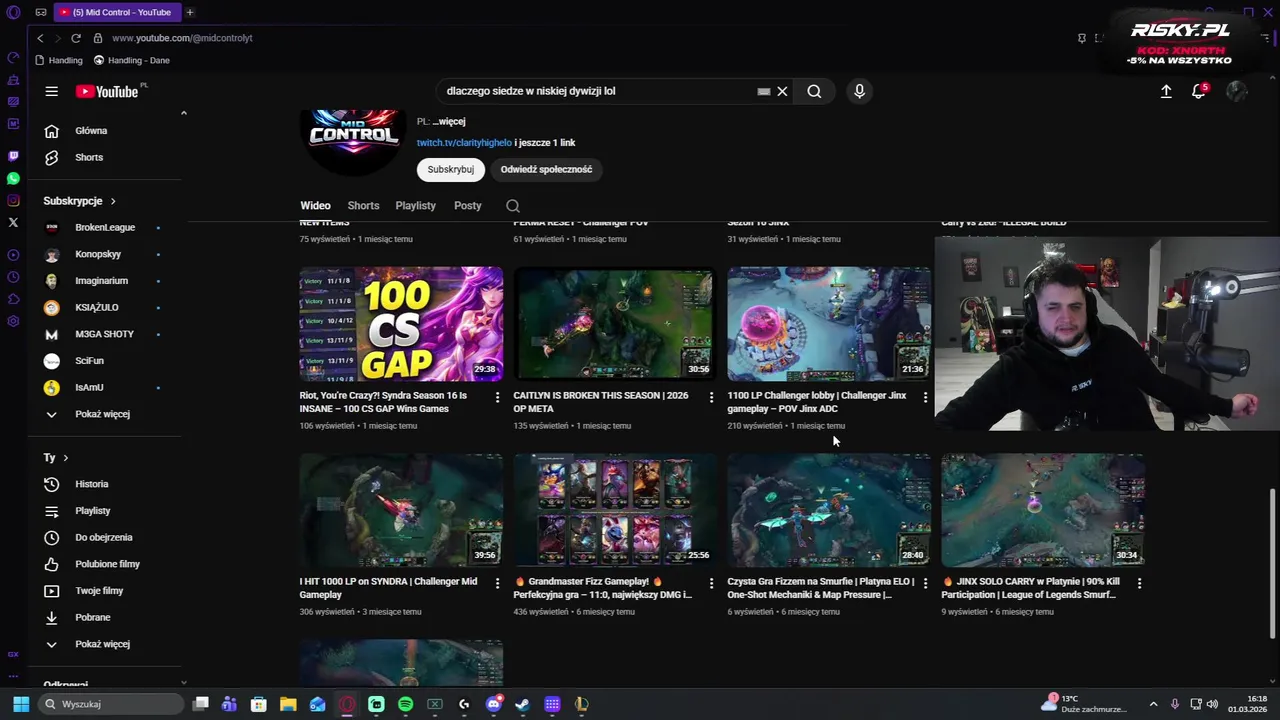Open title 'Riot, You're Crazy?! Syndra Season 16'
The width and height of the screenshot is (1280, 720).
(384, 402)
